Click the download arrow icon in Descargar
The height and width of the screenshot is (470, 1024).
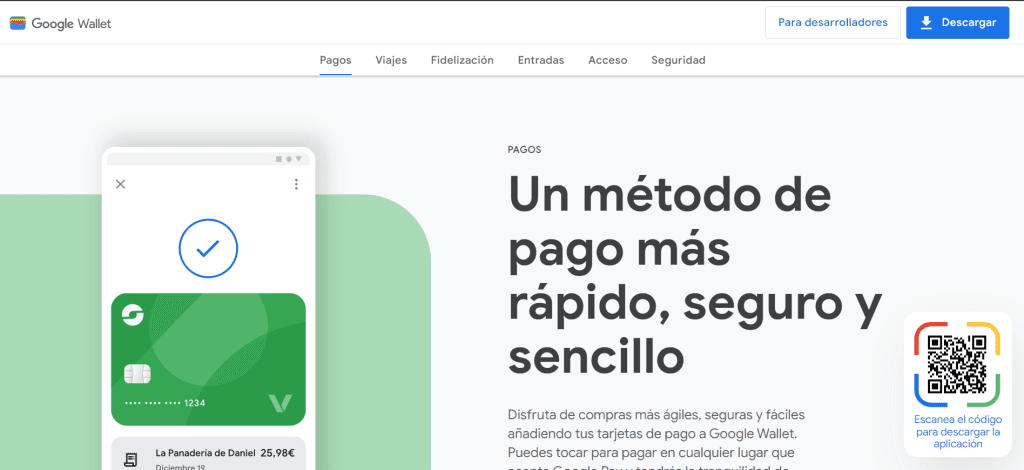point(926,23)
